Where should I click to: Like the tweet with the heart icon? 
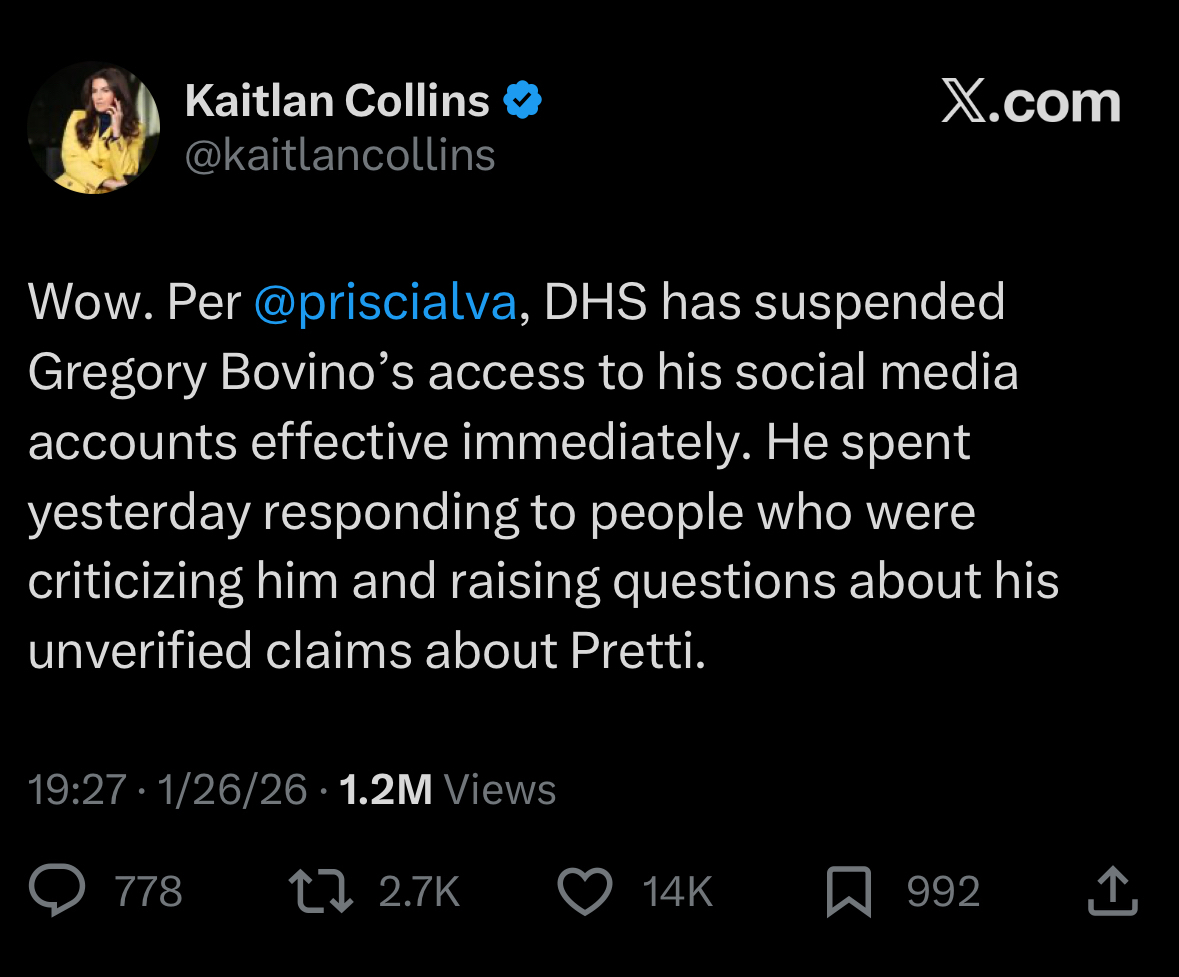584,892
